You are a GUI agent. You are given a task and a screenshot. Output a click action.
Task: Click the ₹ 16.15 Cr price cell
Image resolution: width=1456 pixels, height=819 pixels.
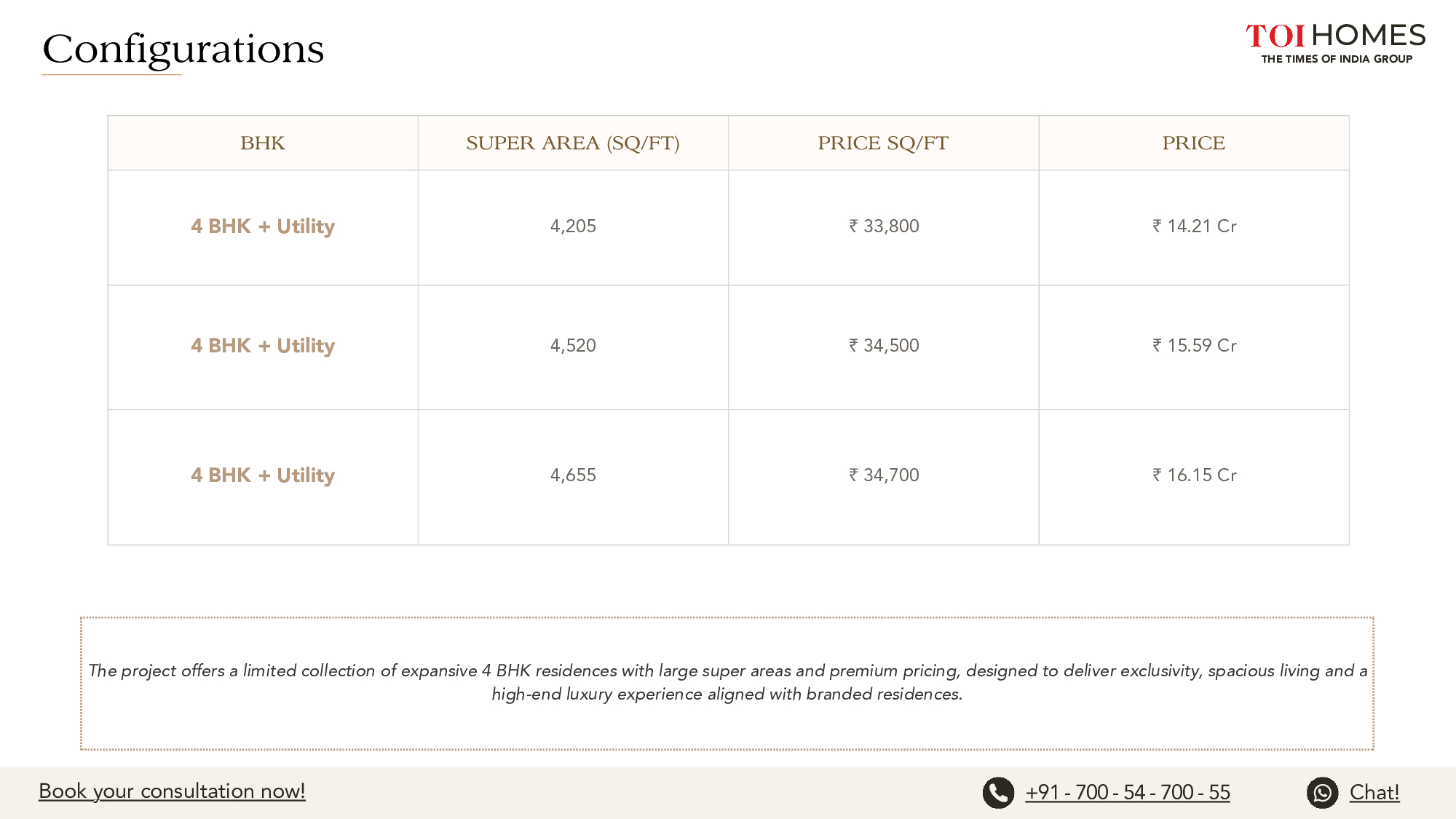point(1194,475)
